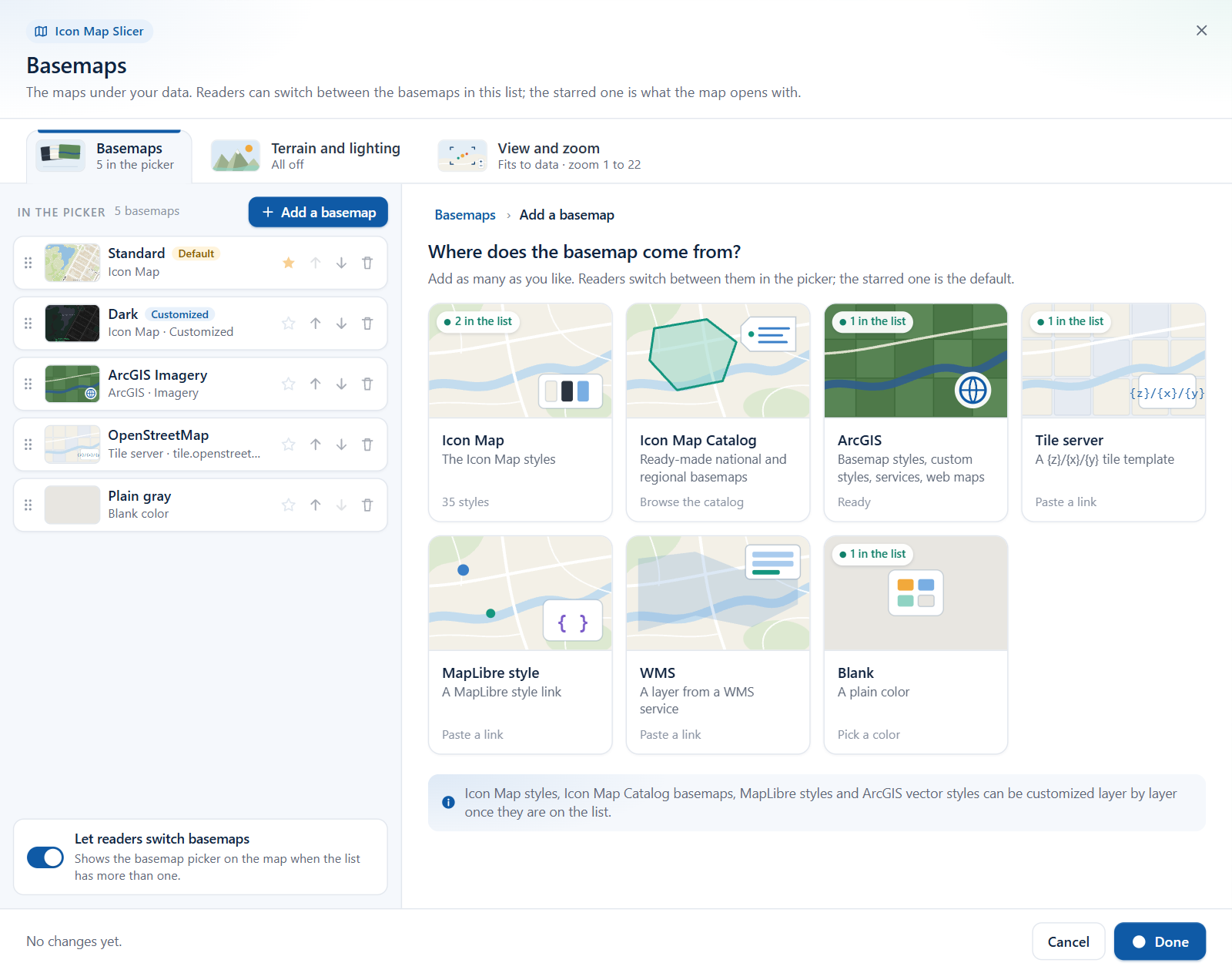Move Standard basemap down
This screenshot has width=1232, height=973.
tap(341, 263)
